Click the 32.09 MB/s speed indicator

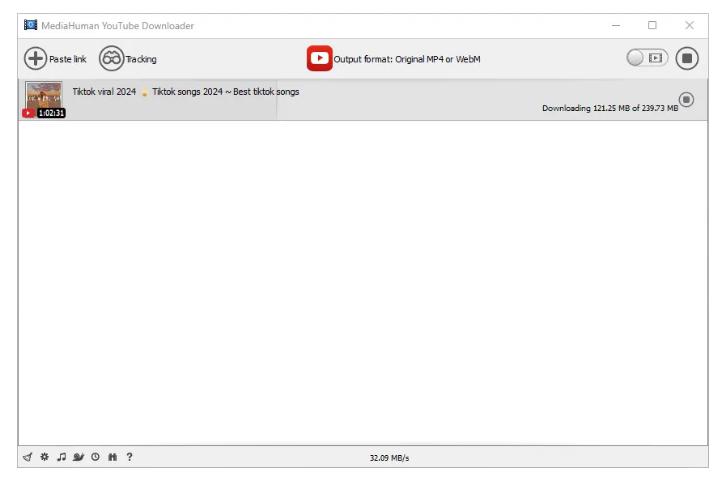pos(389,458)
